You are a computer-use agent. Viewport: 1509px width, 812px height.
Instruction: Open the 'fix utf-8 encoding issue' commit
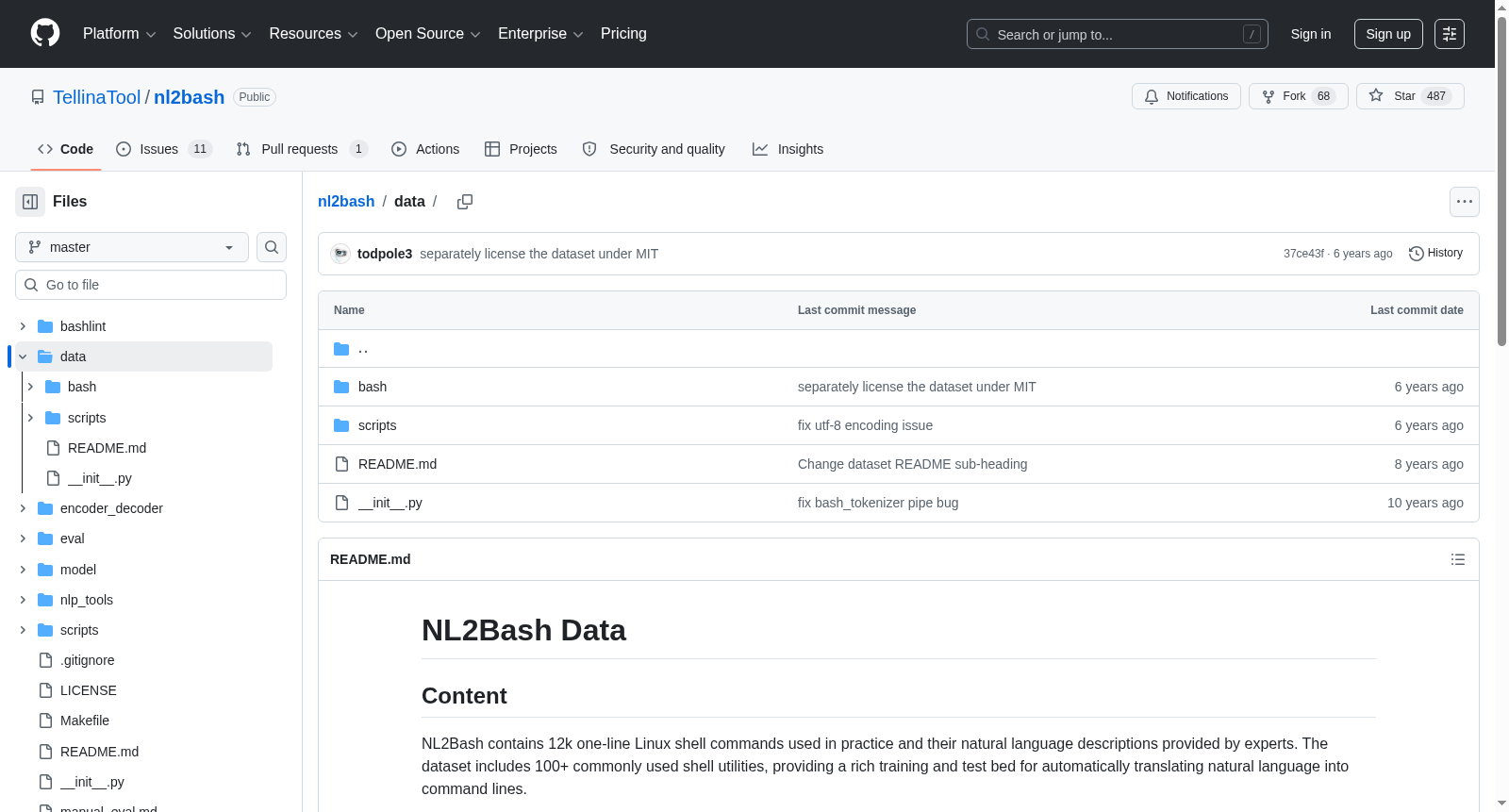(865, 425)
